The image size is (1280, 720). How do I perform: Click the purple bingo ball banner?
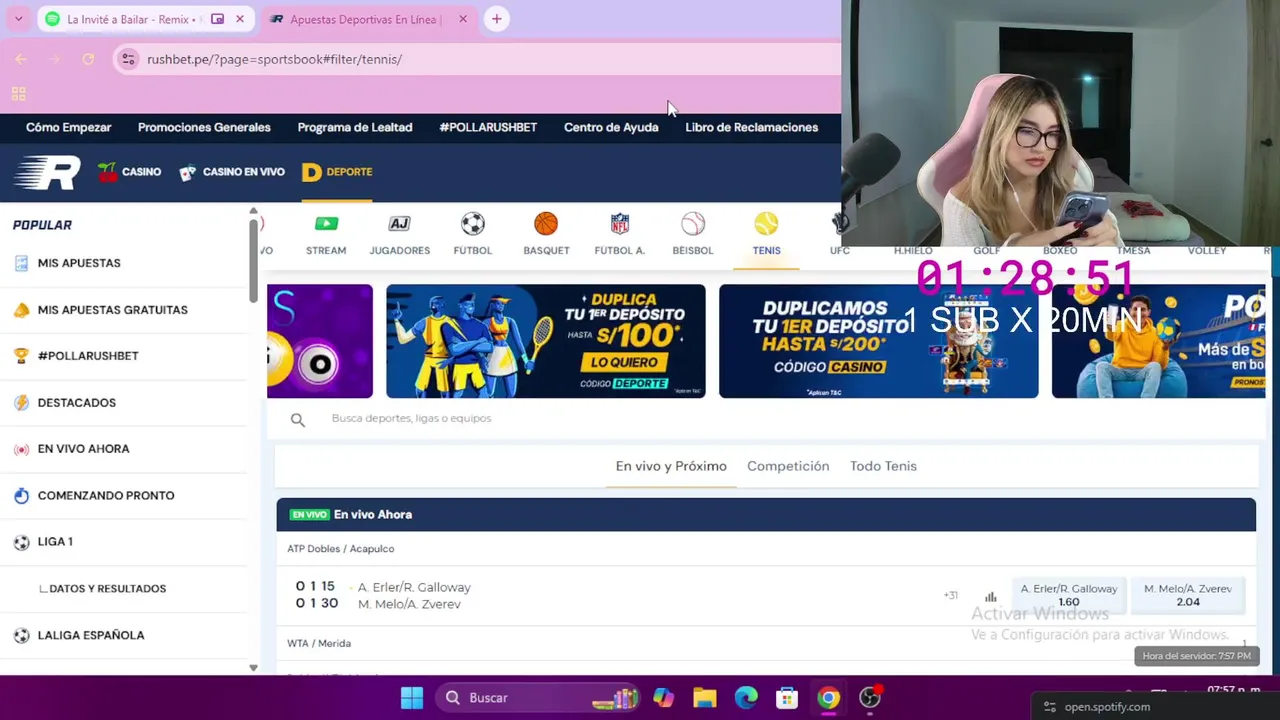[x=320, y=341]
